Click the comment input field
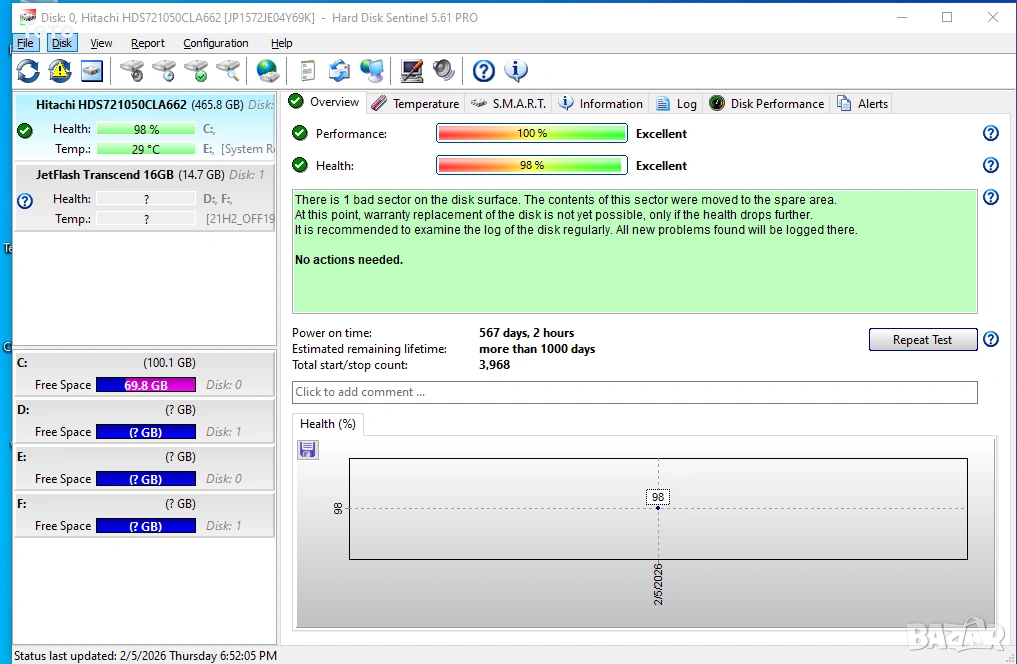The width and height of the screenshot is (1017, 664). [634, 392]
